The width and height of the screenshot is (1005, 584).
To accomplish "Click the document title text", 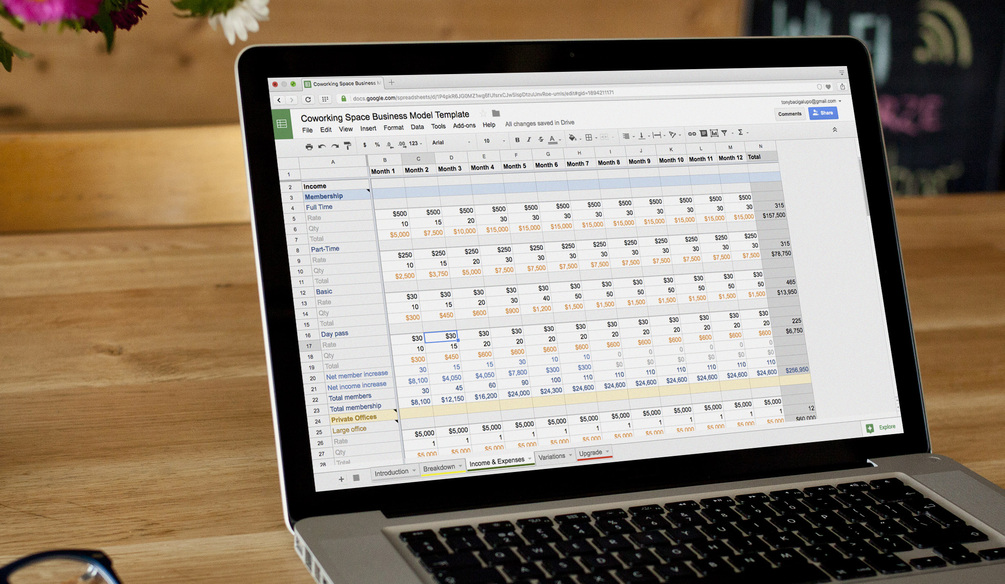I will 385,116.
